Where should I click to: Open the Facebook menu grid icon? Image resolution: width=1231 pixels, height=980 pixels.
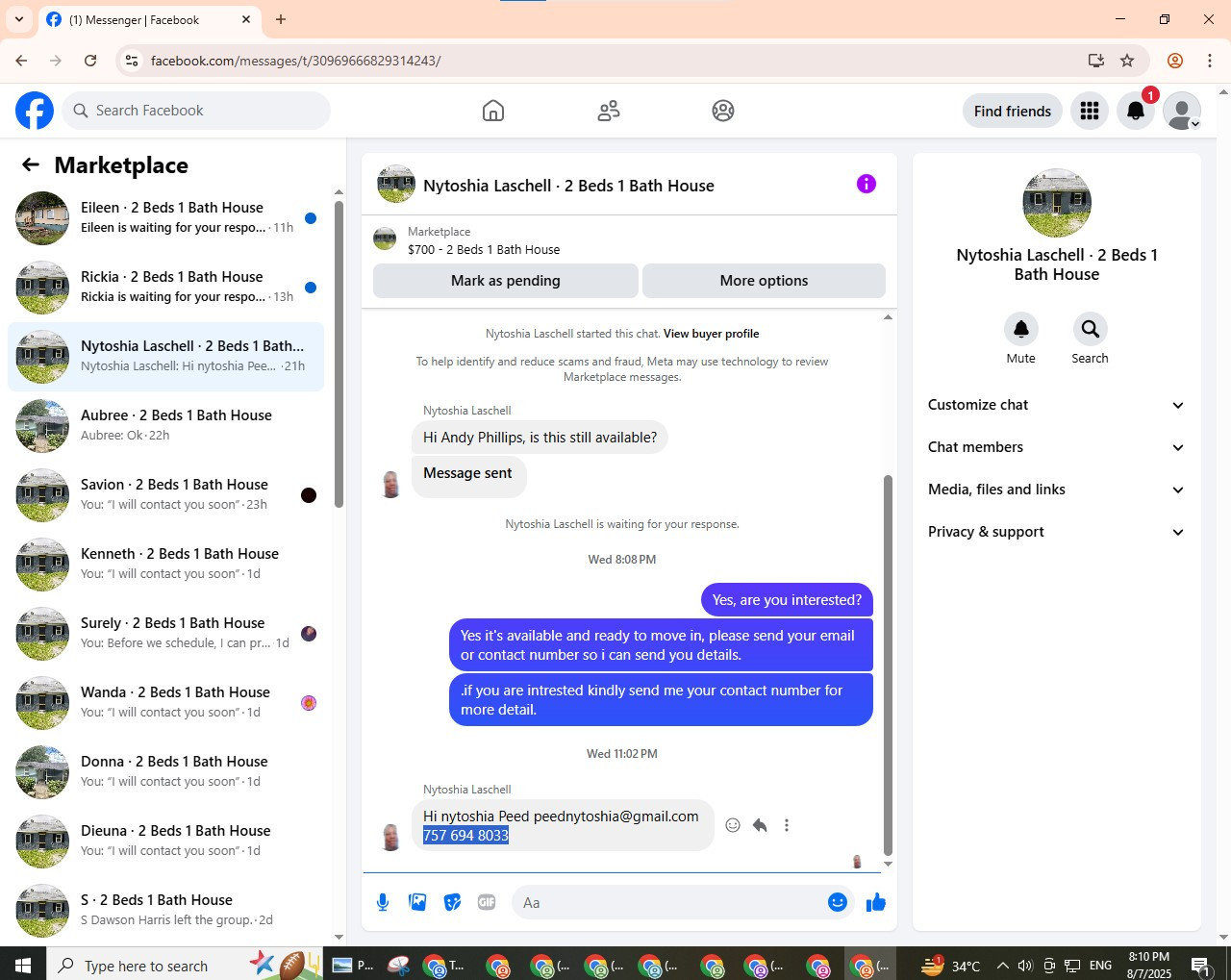[1090, 111]
